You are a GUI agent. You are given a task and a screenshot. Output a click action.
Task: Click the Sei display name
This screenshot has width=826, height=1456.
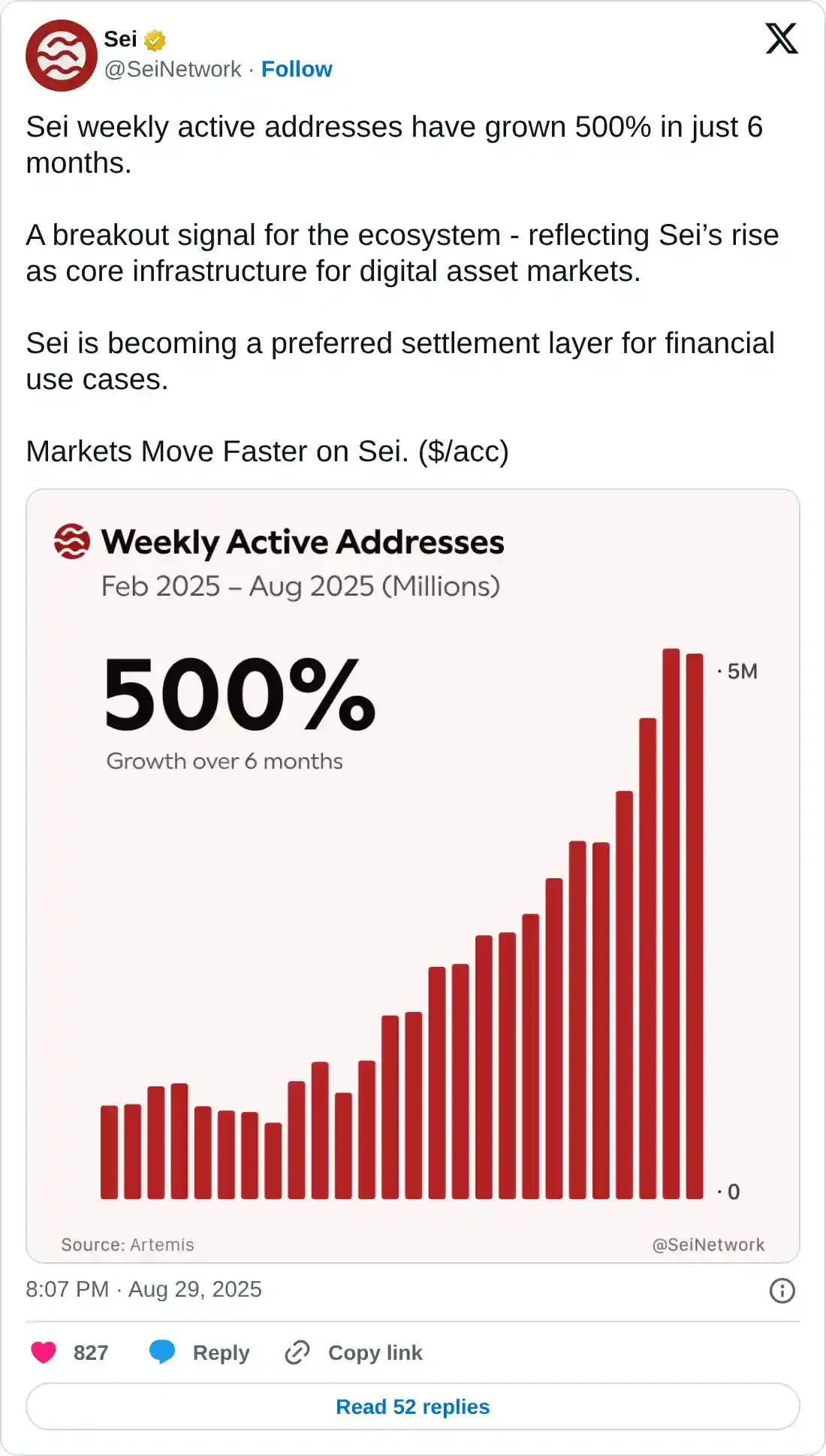click(x=120, y=39)
